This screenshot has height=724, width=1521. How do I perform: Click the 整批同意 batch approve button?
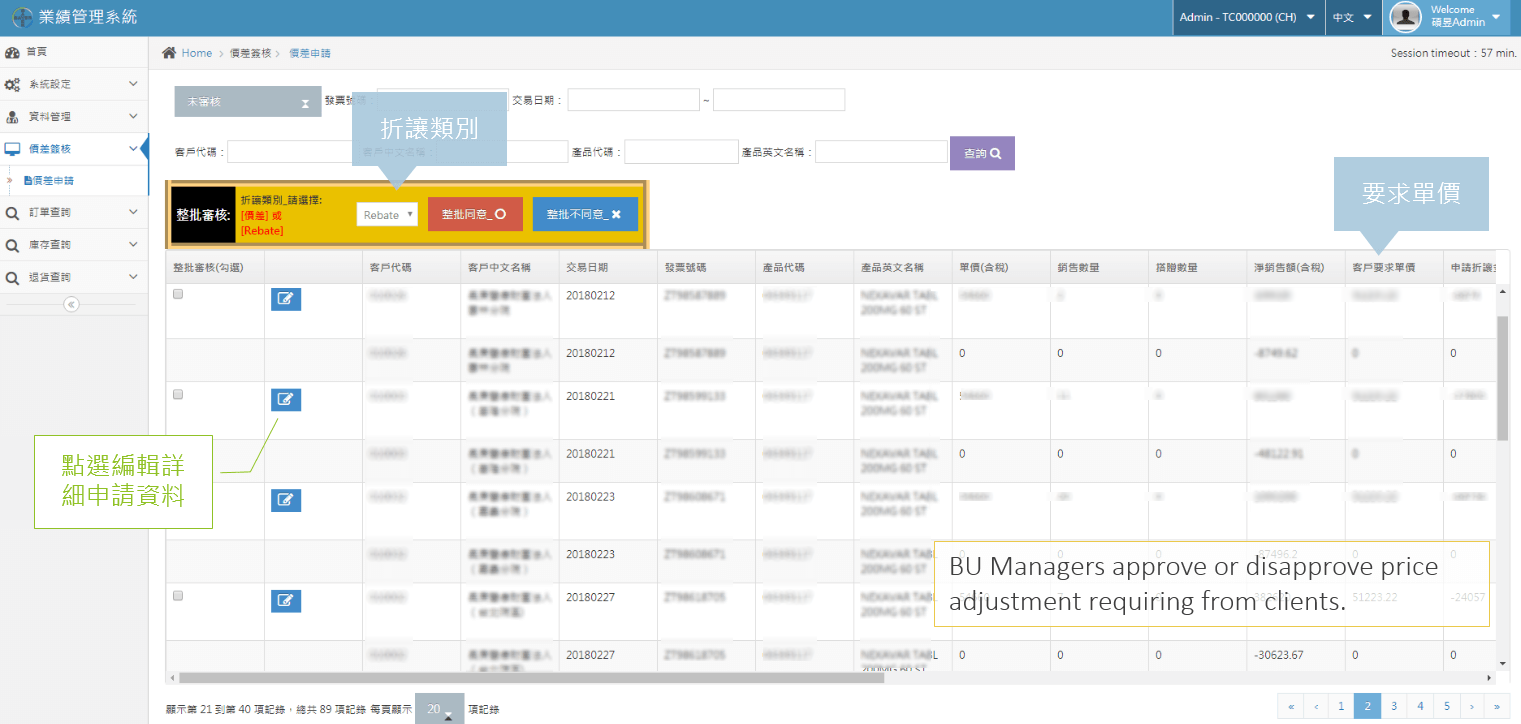(475, 214)
